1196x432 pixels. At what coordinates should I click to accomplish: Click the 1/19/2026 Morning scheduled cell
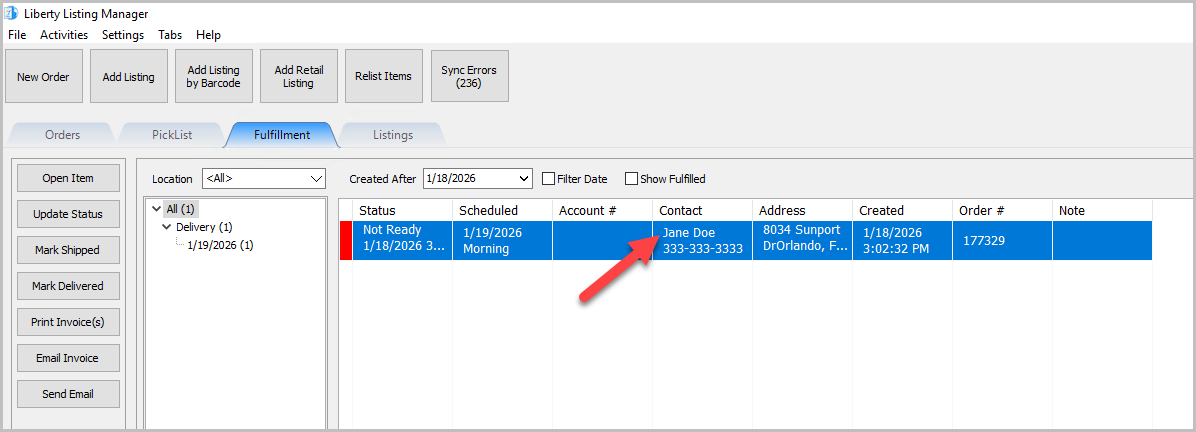coord(503,240)
